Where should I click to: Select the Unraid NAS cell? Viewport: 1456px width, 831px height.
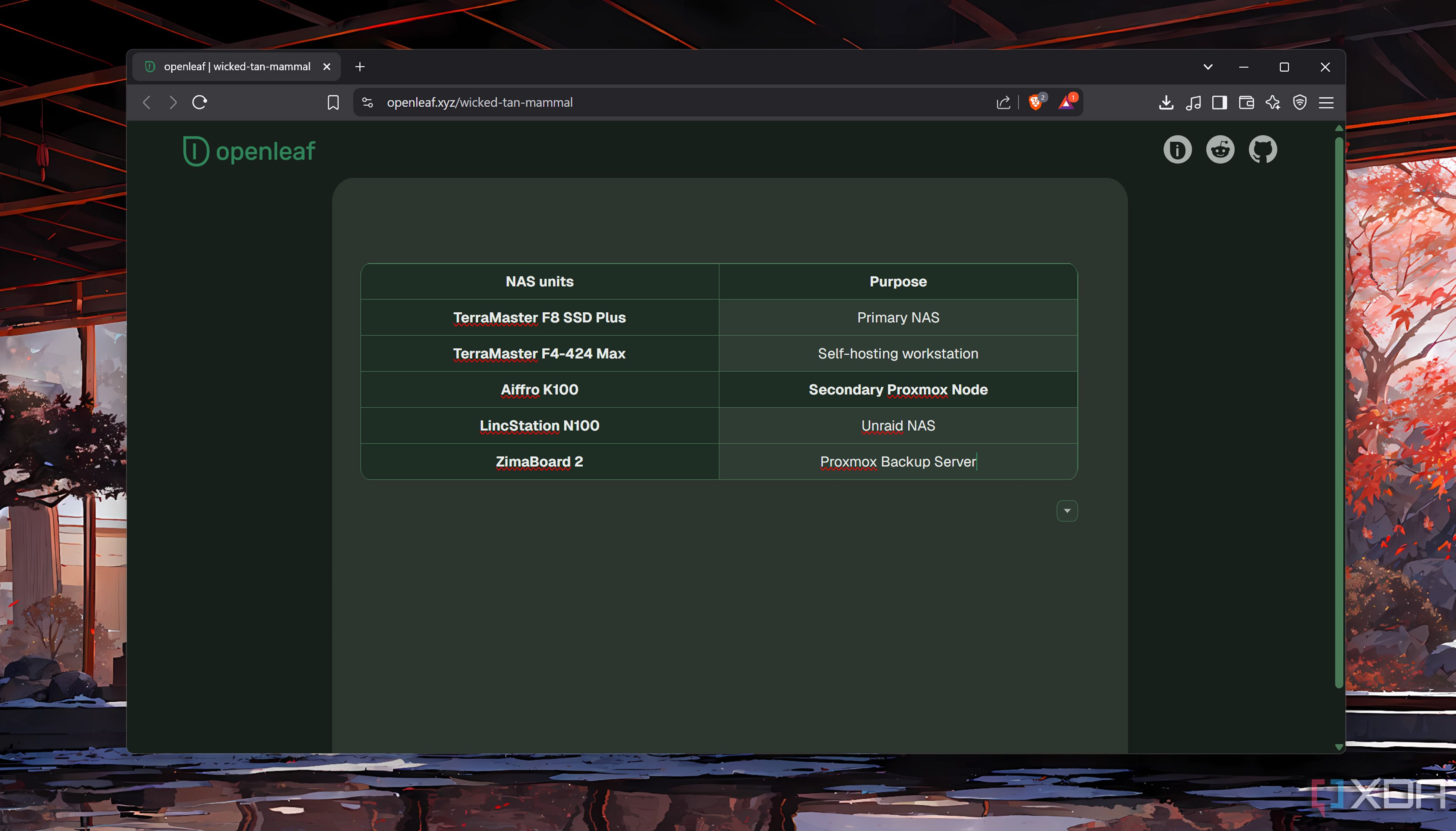tap(898, 425)
